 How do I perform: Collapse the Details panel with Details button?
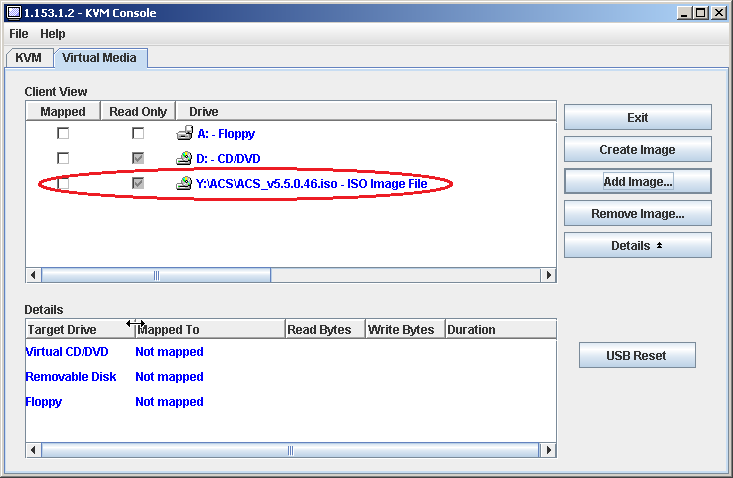point(638,245)
